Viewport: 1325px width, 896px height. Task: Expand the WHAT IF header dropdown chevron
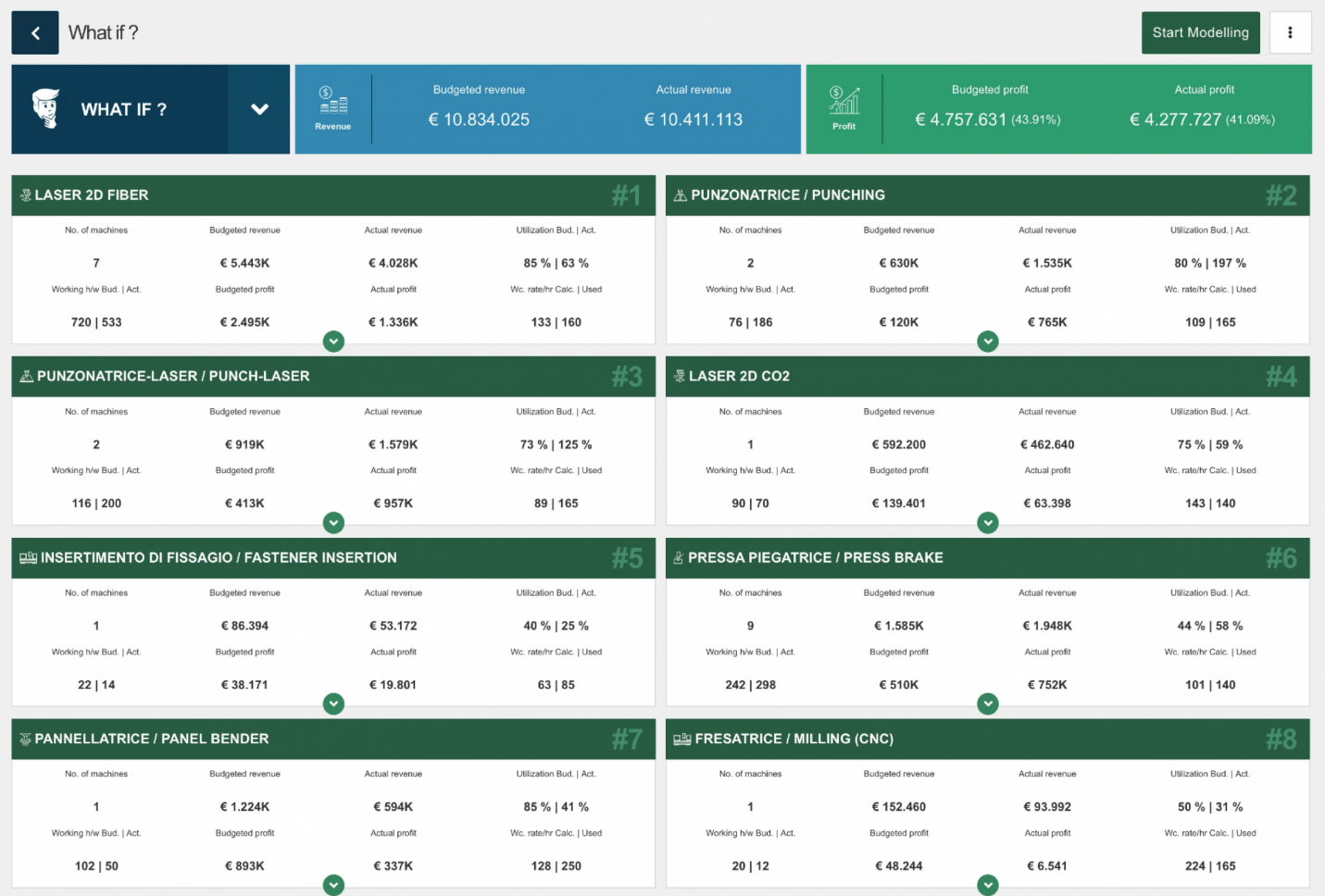click(x=259, y=109)
